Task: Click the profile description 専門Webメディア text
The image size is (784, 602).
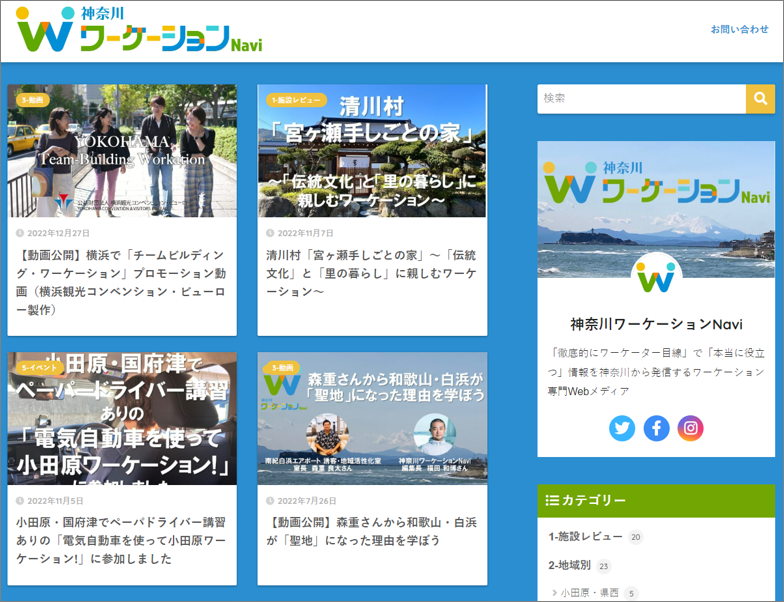Action: pos(588,391)
